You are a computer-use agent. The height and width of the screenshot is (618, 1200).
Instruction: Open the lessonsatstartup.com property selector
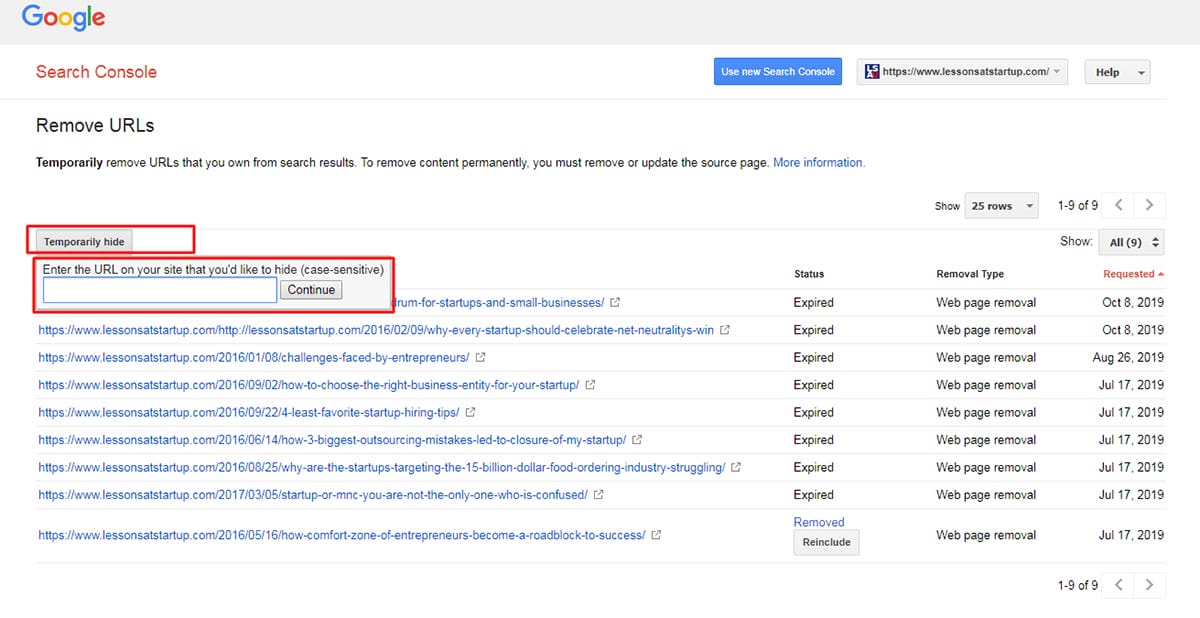[x=962, y=72]
